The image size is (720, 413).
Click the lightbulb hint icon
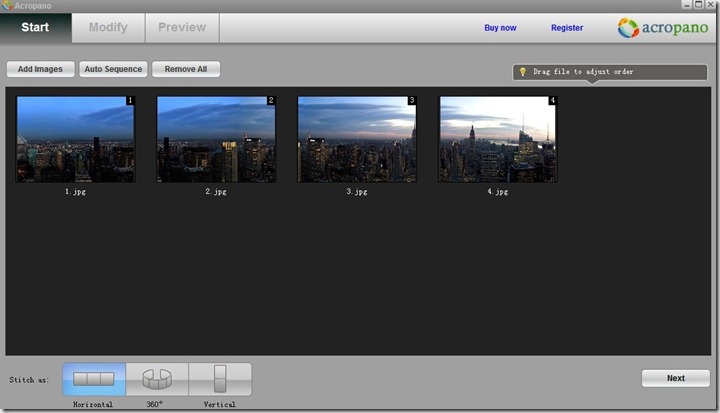[522, 72]
